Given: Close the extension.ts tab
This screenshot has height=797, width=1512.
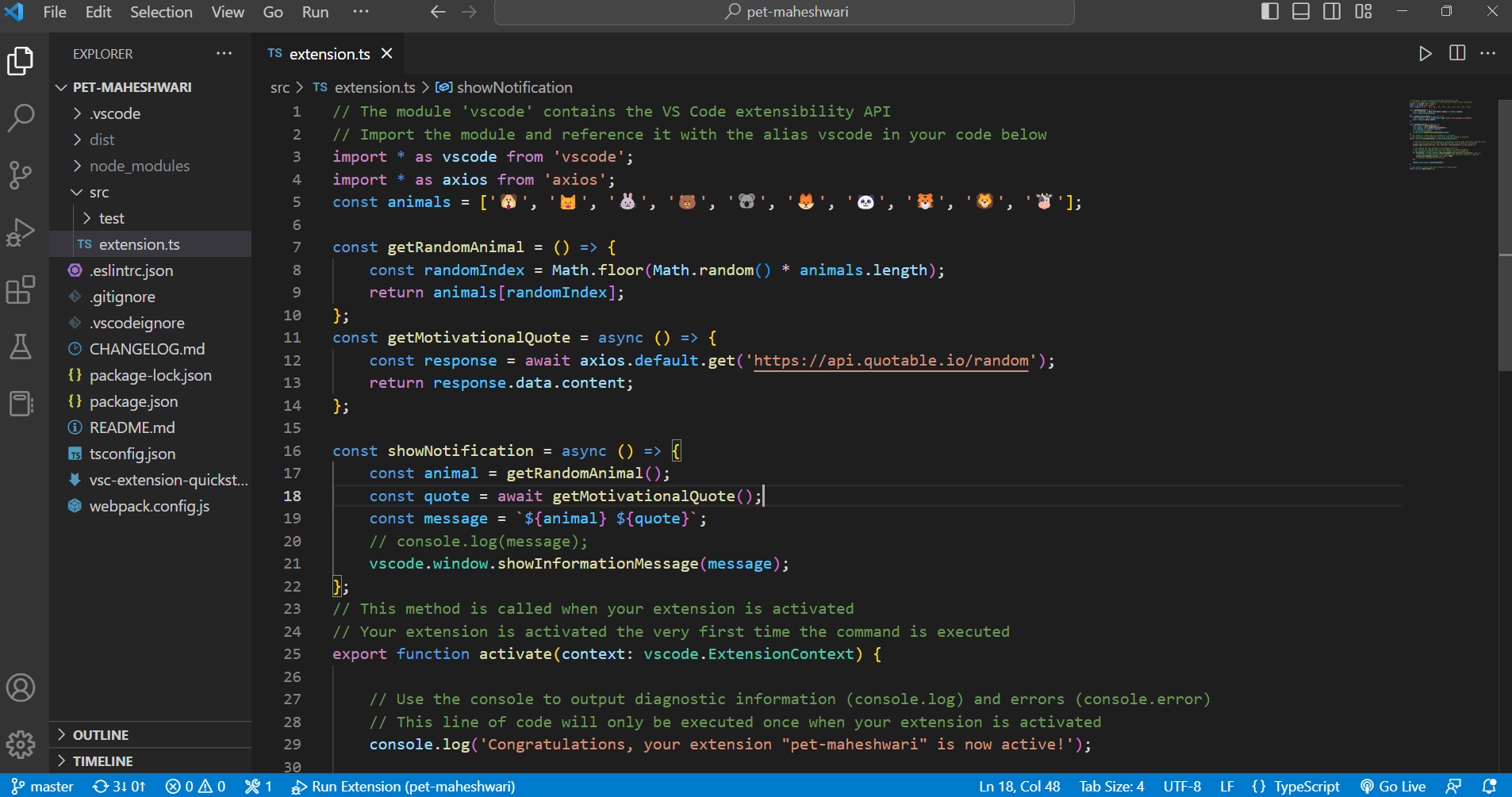Looking at the screenshot, I should [x=387, y=53].
